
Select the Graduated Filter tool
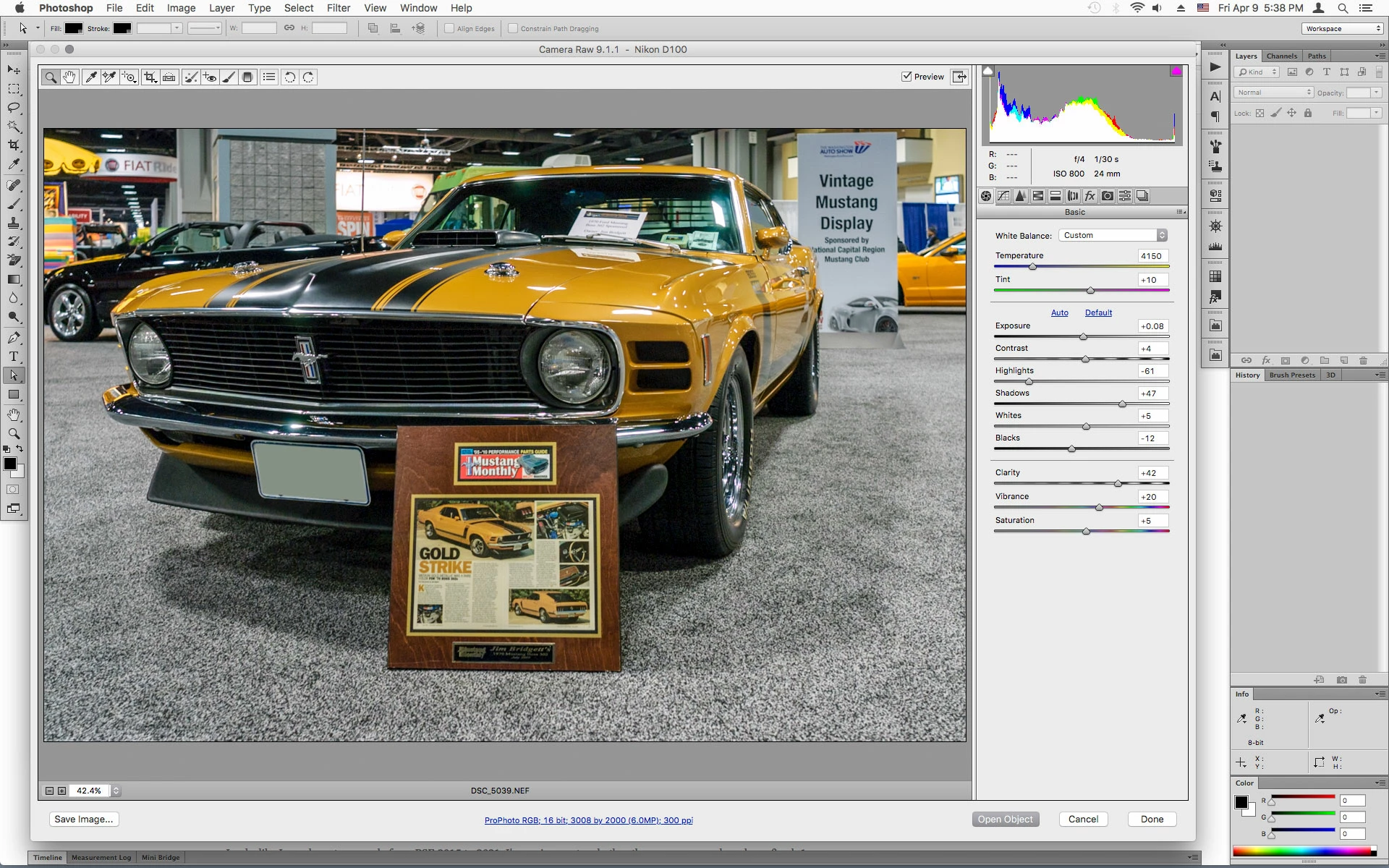(x=247, y=77)
